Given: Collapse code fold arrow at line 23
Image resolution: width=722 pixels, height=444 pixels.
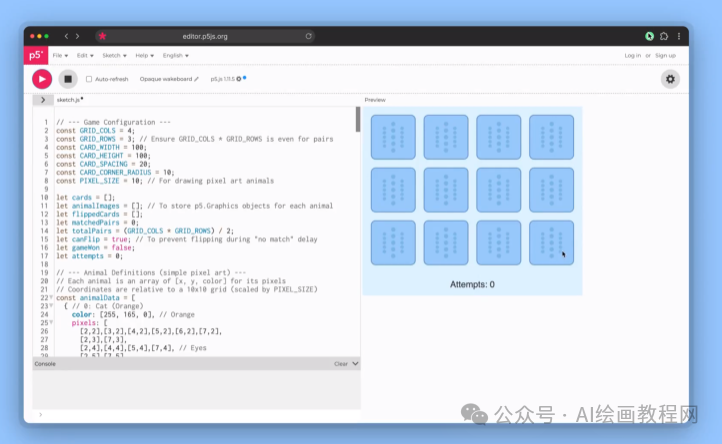Looking at the screenshot, I should click(51, 306).
